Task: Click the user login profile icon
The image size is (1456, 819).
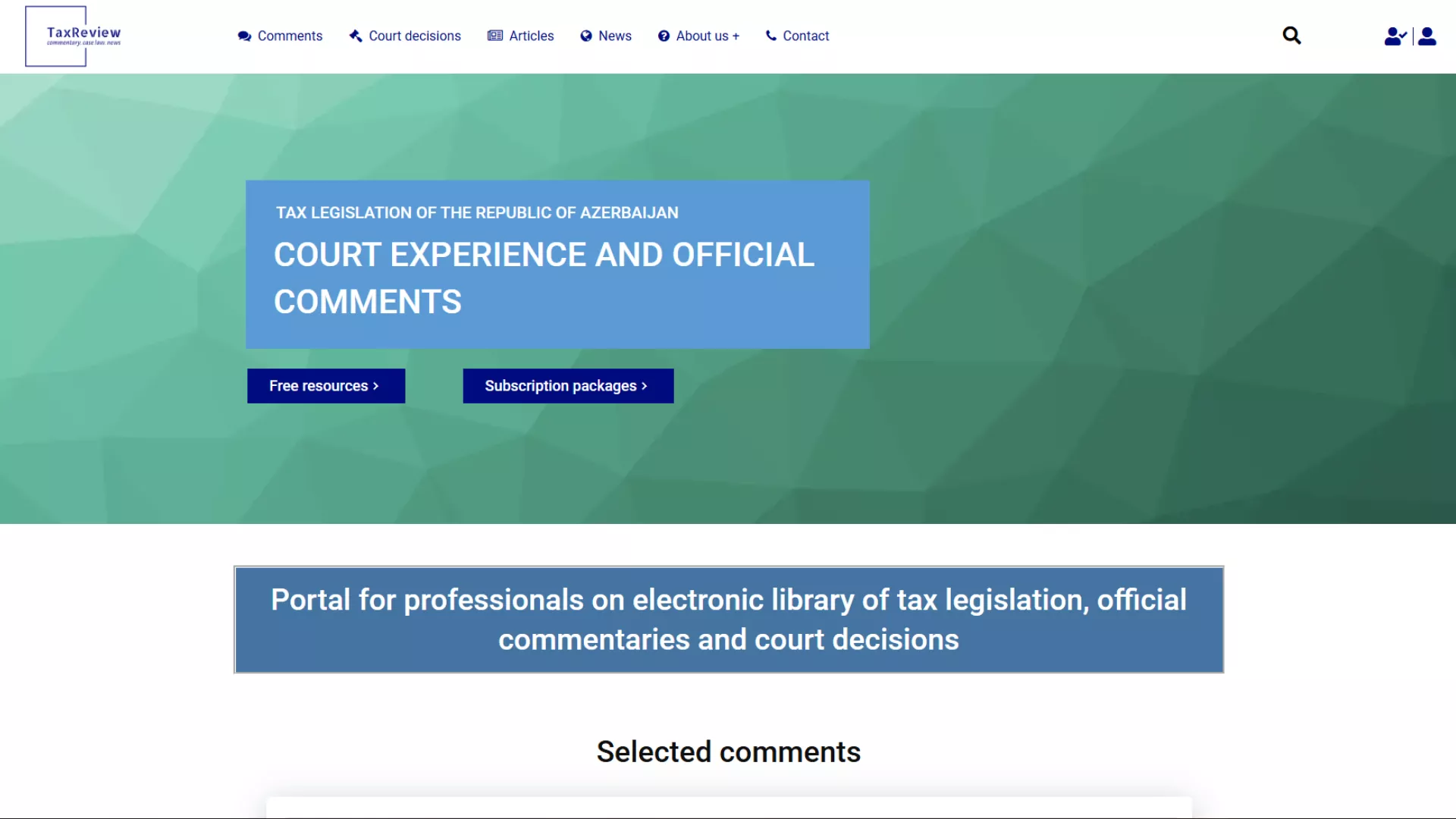Action: [1427, 36]
